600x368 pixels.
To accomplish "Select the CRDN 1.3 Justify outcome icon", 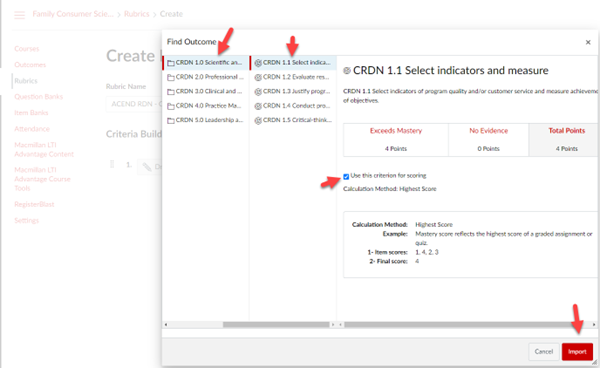I will tap(258, 92).
